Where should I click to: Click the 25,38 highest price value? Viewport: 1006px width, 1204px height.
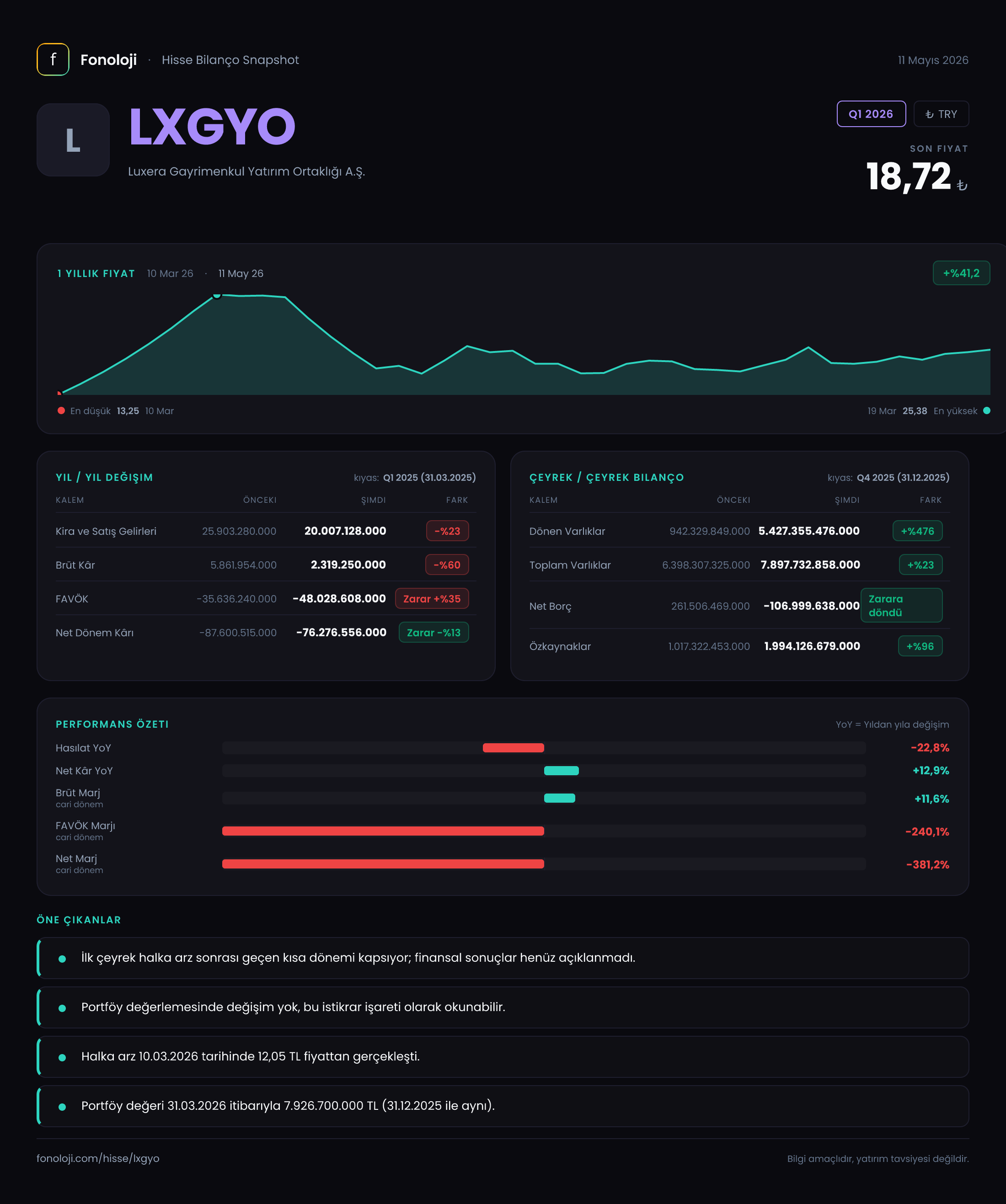pos(915,411)
